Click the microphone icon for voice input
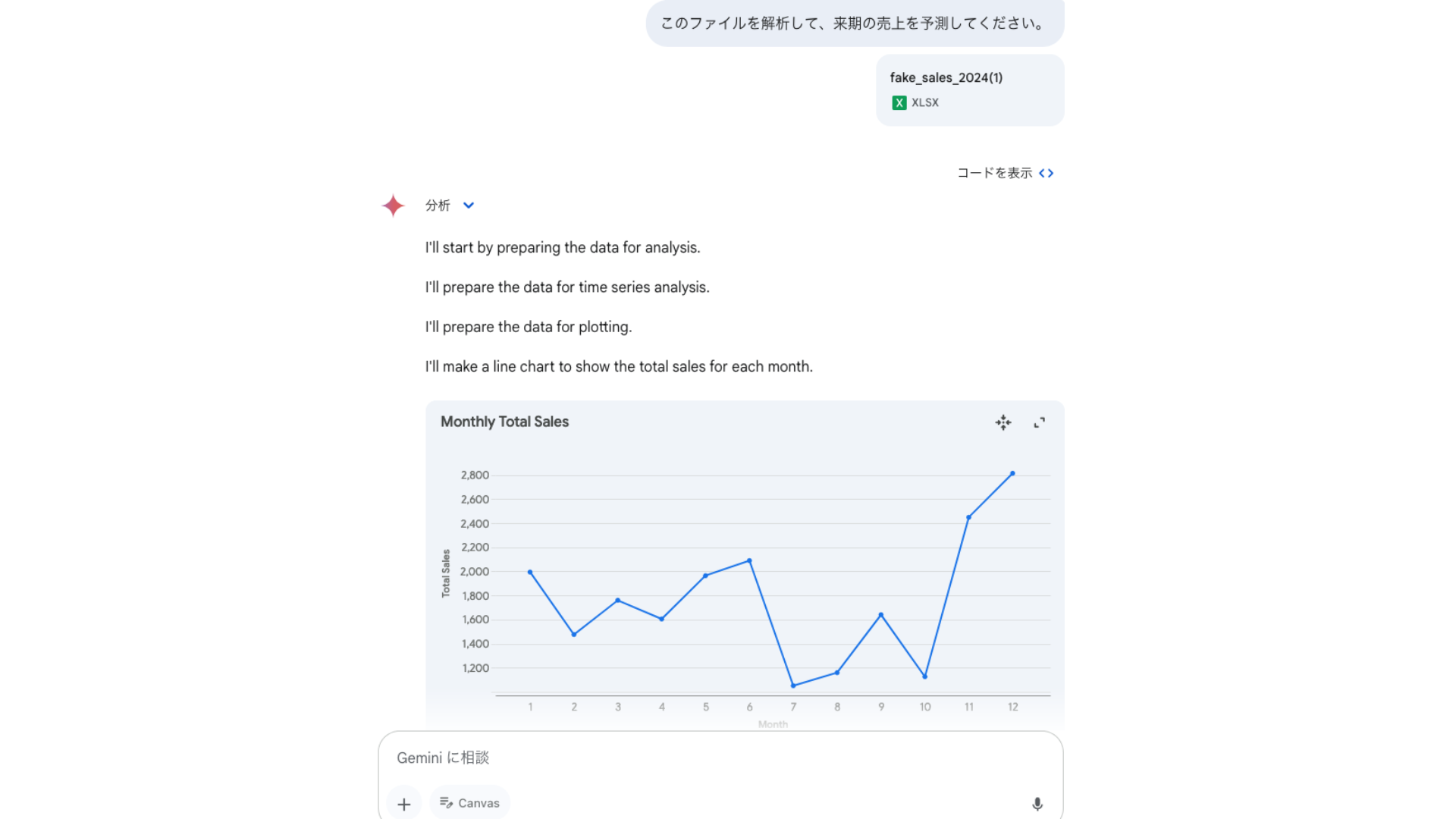1456x819 pixels. (x=1037, y=803)
